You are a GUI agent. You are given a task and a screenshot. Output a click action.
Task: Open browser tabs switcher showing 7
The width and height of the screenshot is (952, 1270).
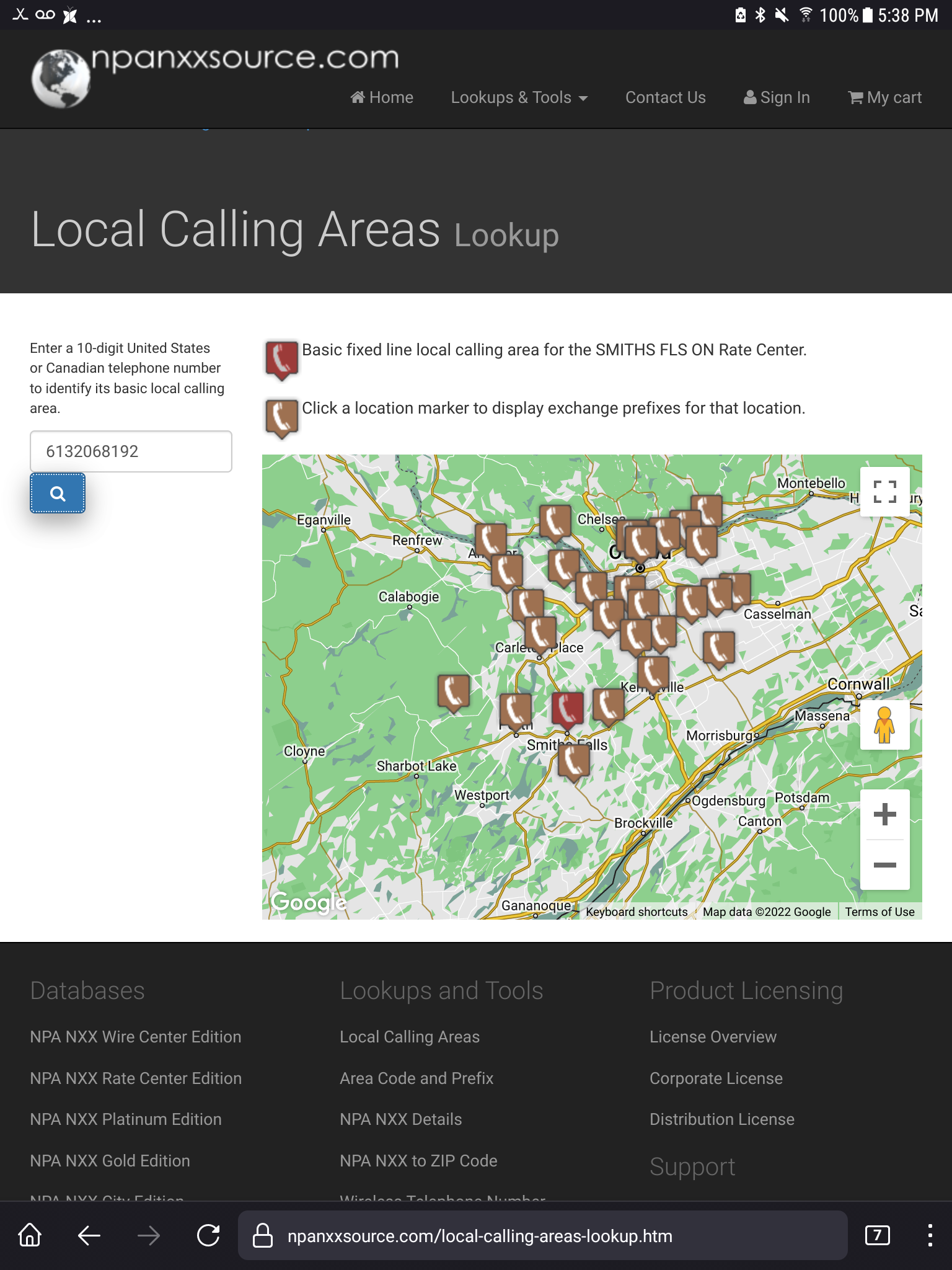coord(877,1236)
